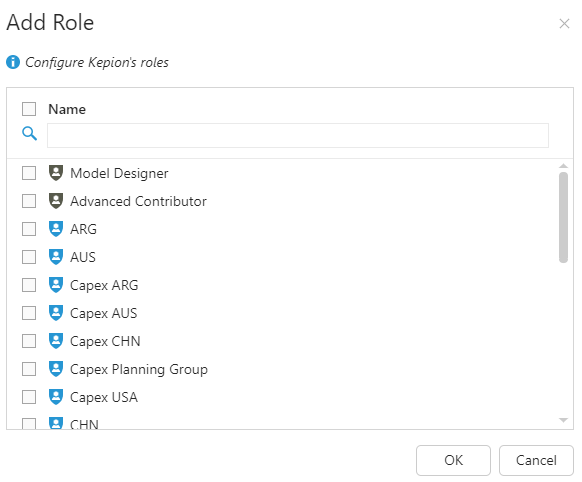The width and height of the screenshot is (582, 482).
Task: Click the role name search field
Action: click(298, 135)
